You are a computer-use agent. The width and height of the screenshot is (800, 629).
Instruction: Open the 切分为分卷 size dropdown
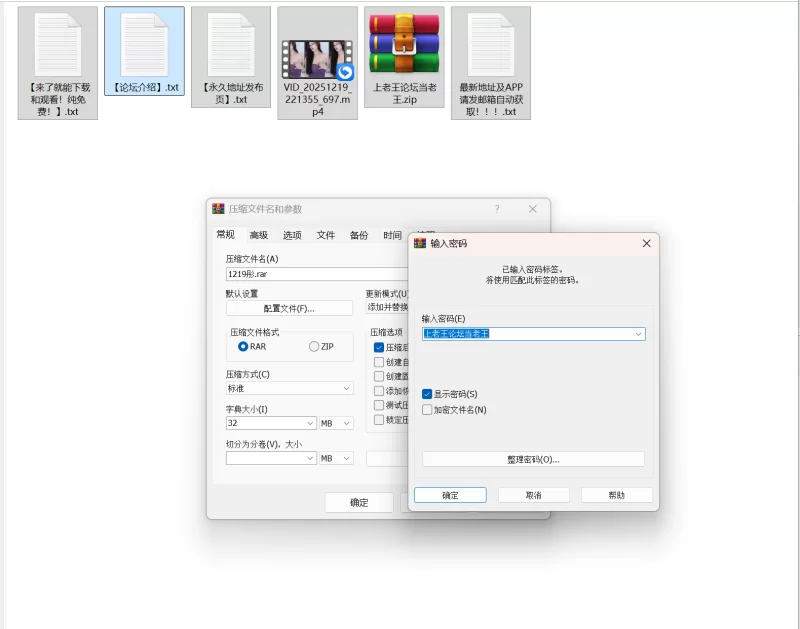click(x=271, y=458)
